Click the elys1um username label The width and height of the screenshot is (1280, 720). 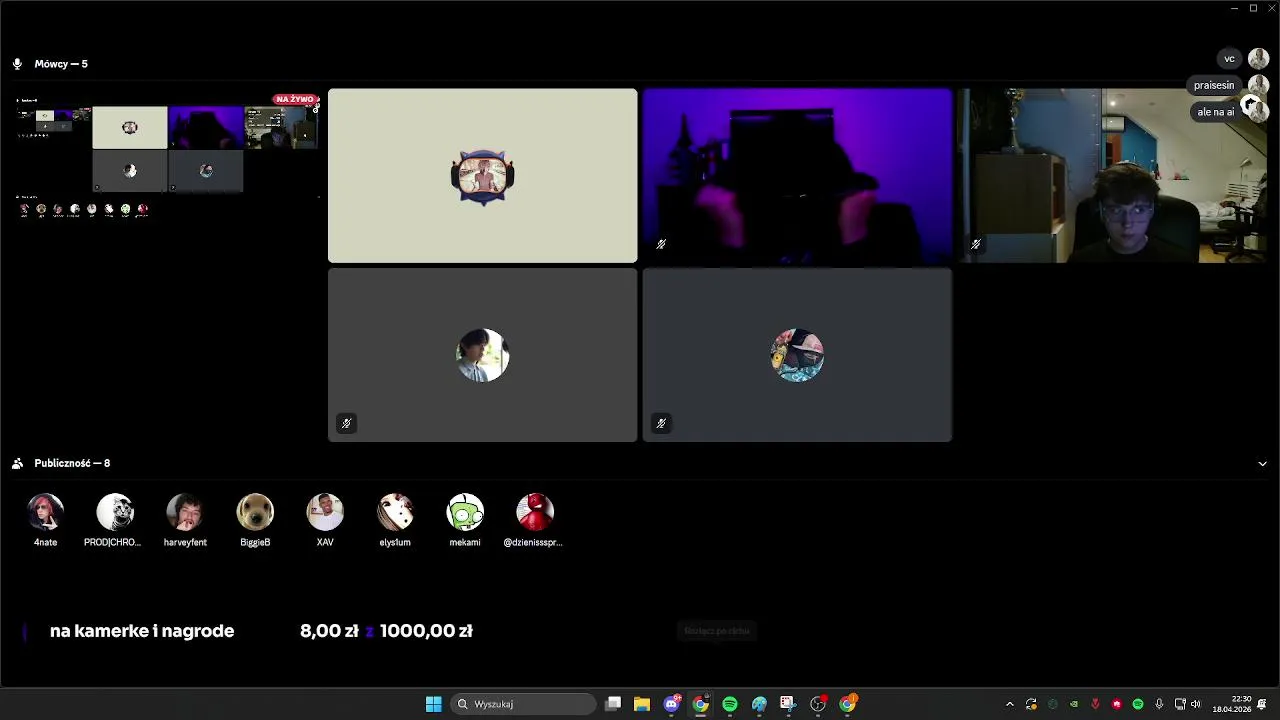click(395, 542)
